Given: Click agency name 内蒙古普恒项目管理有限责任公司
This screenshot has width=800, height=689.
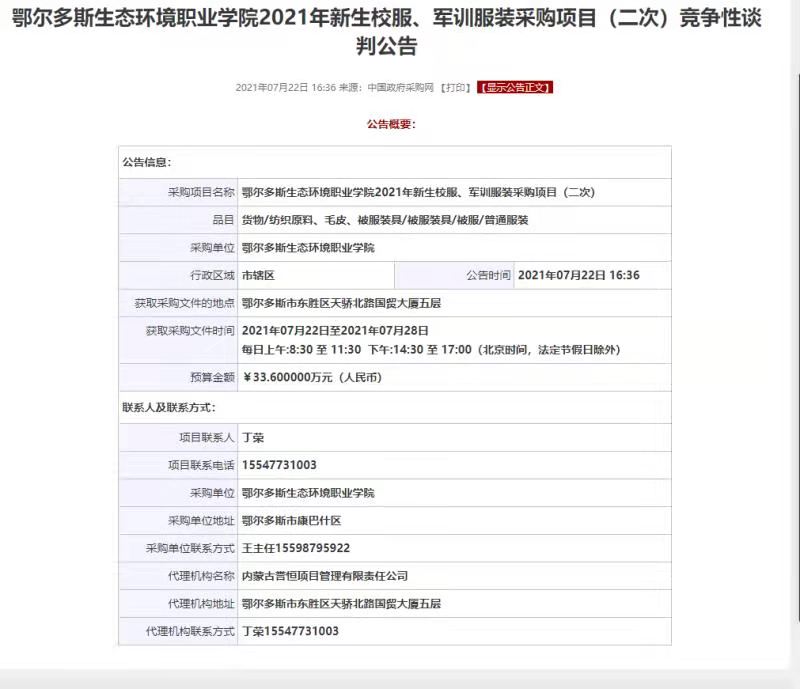Looking at the screenshot, I should pyautogui.click(x=325, y=576).
